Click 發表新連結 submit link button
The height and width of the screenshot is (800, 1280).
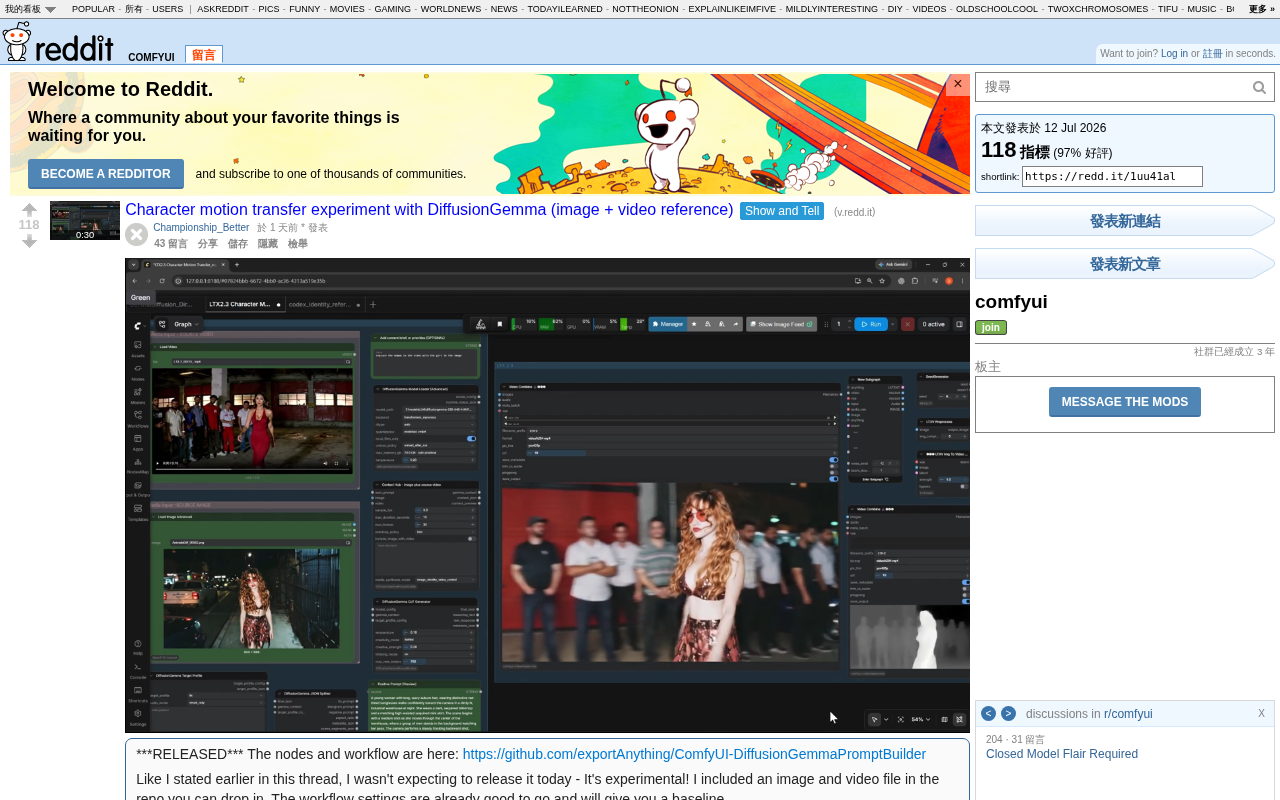(1125, 221)
